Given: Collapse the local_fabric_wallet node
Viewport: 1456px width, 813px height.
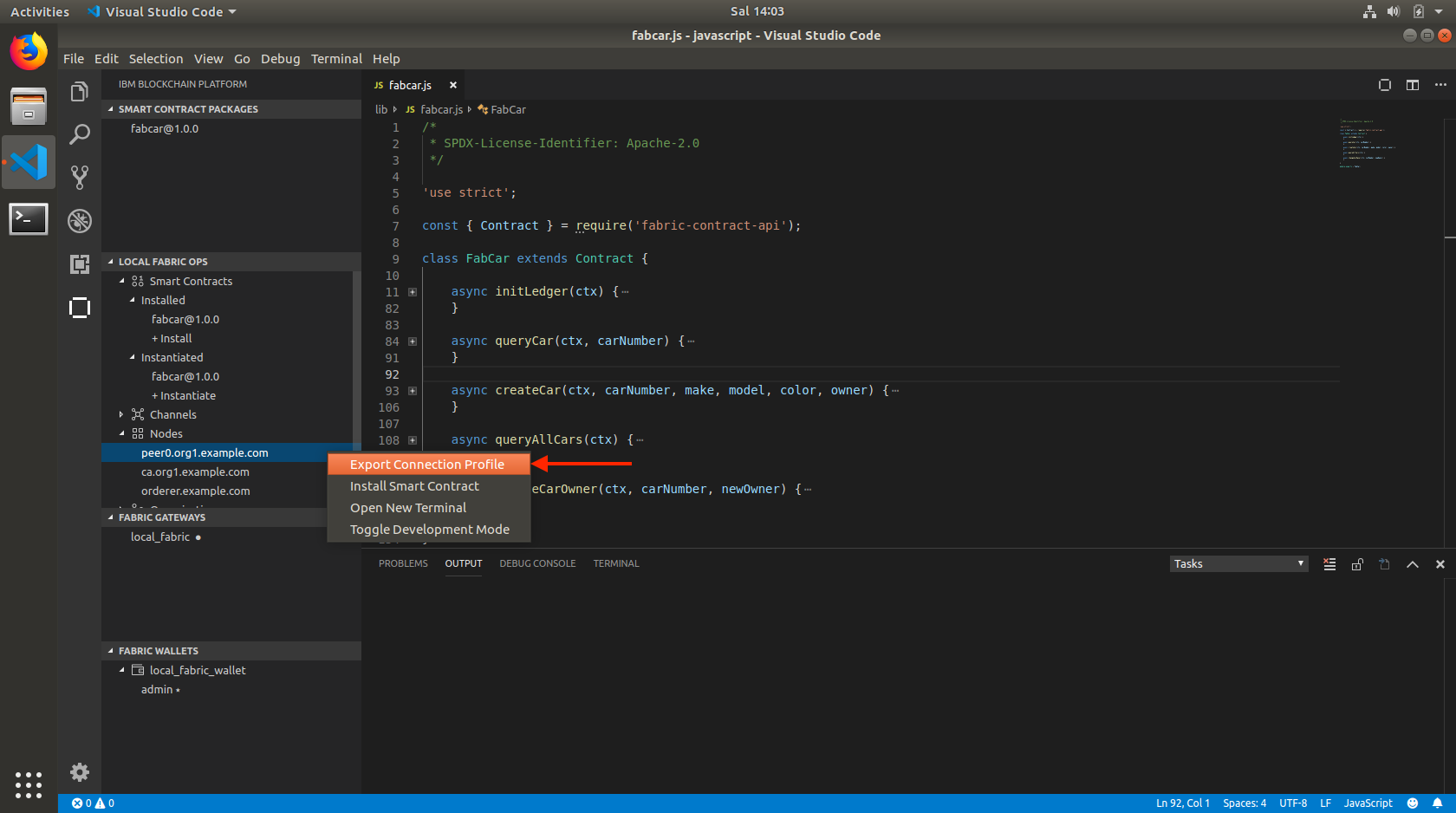Looking at the screenshot, I should pos(121,670).
